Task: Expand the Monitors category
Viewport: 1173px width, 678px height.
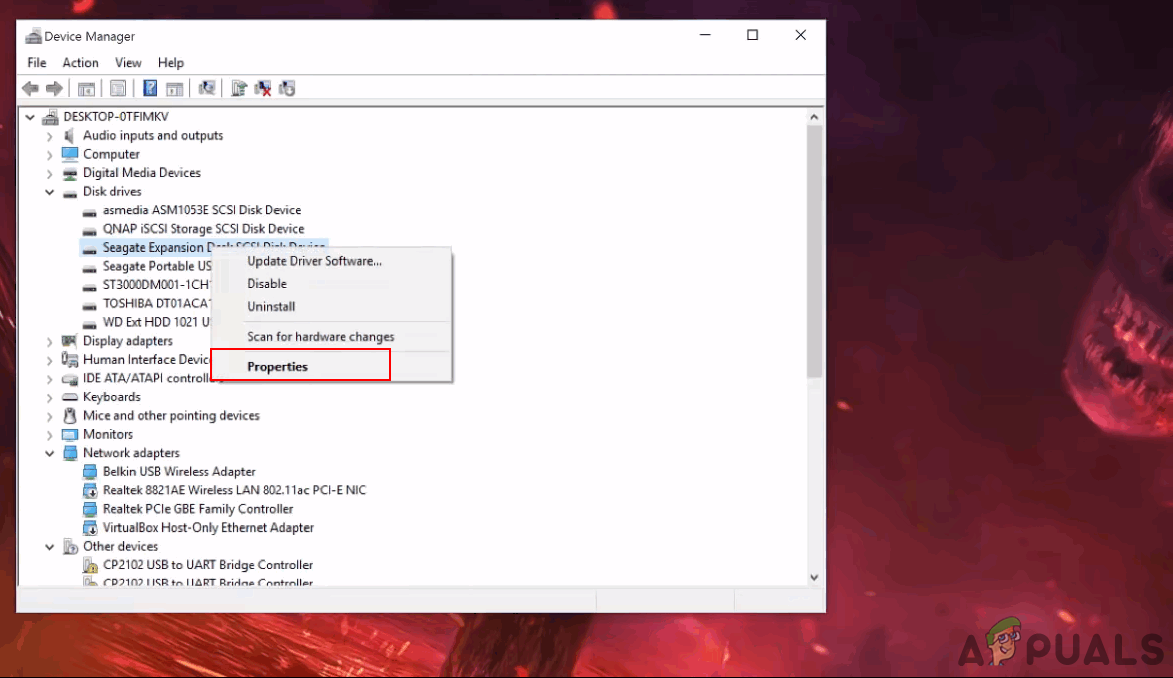Action: coord(49,435)
